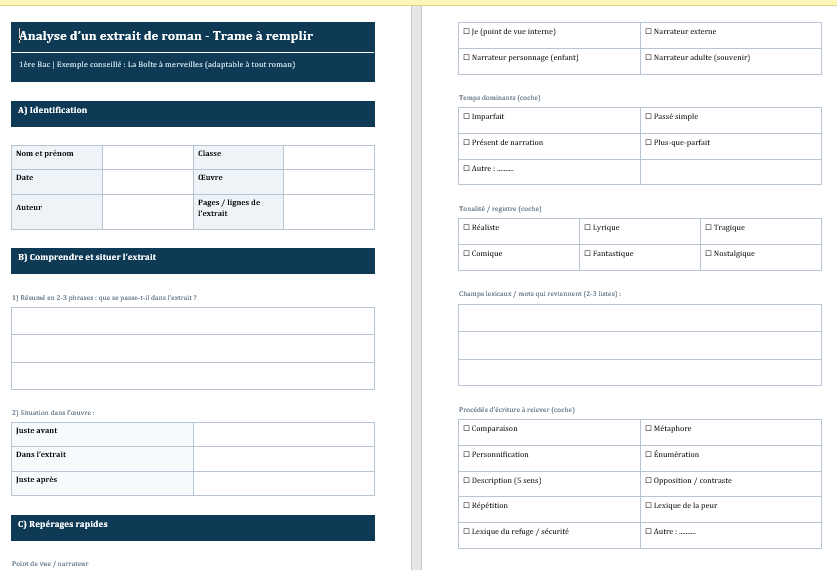Image resolution: width=837 pixels, height=570 pixels.
Task: Click the empty cell beside 'Auteur'
Action: click(148, 211)
